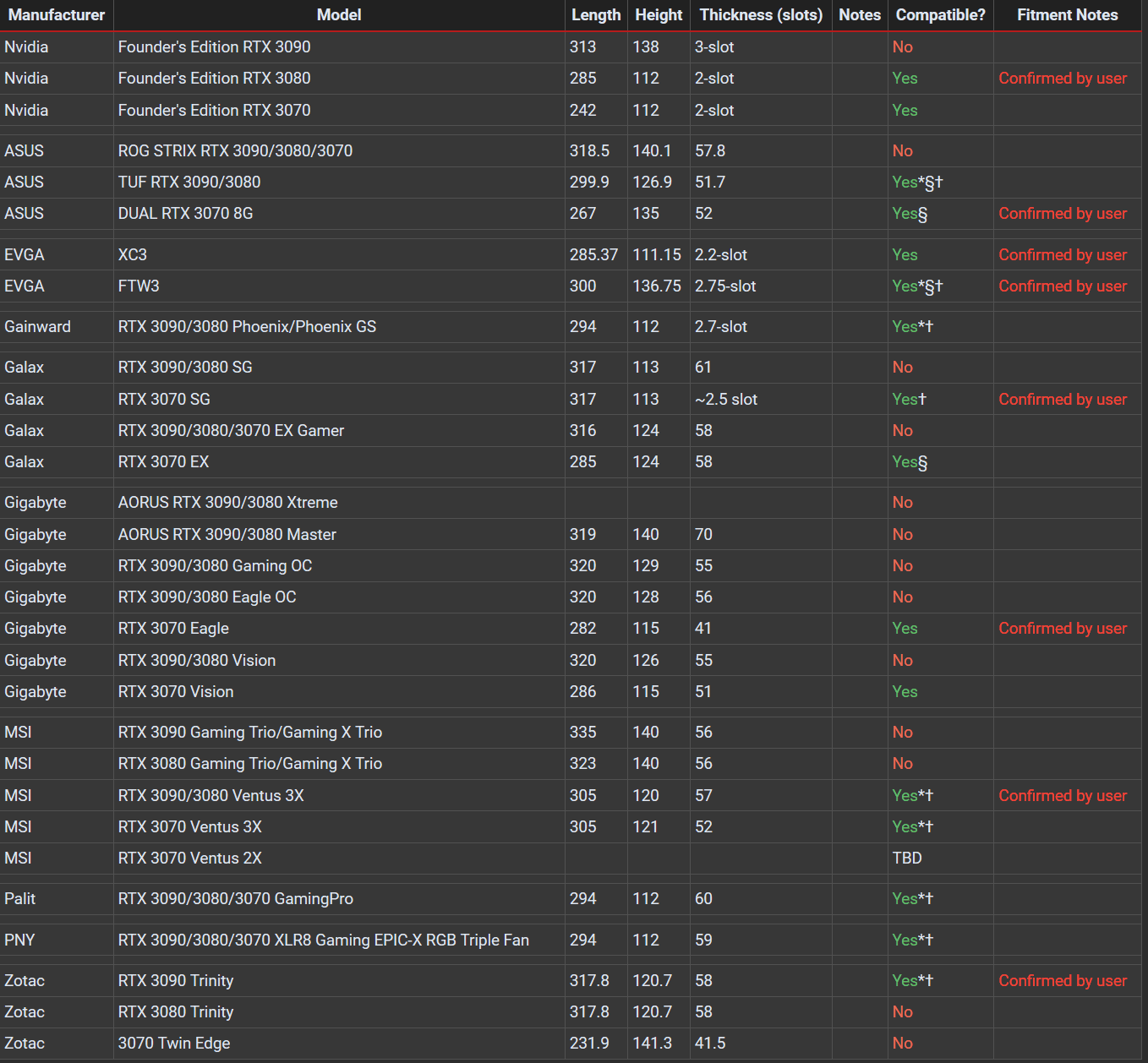
Task: Click Confirmed by user for Founder's RTX 3080
Action: pos(1063,79)
